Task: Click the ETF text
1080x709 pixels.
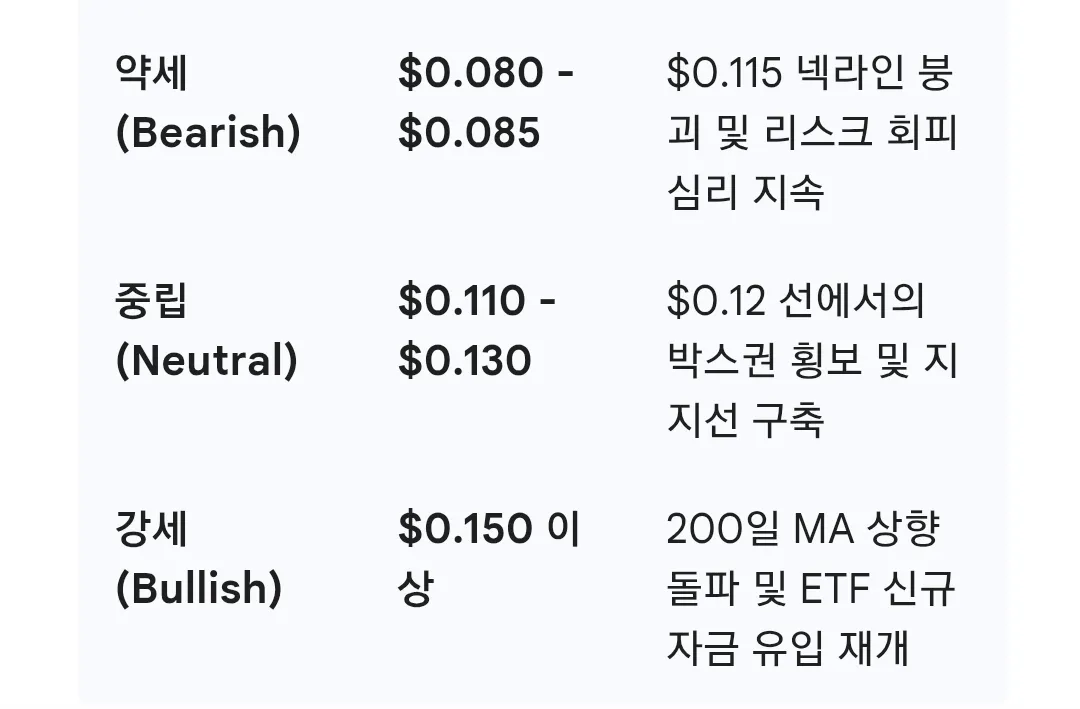Action: point(837,588)
